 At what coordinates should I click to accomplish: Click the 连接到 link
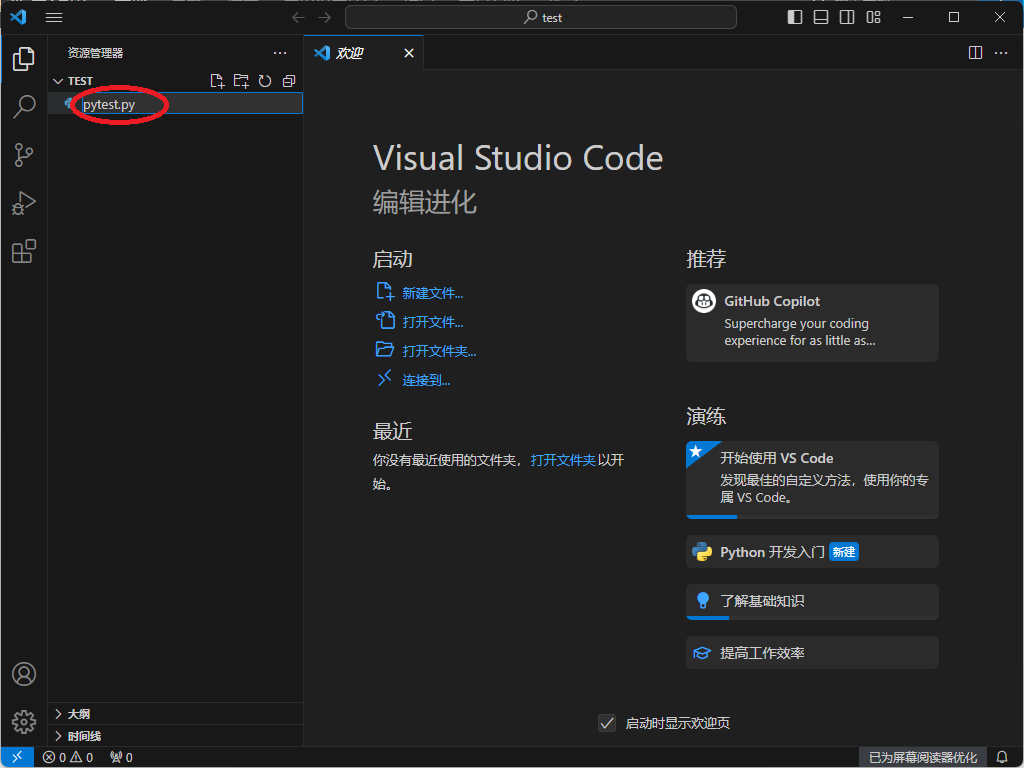[426, 380]
